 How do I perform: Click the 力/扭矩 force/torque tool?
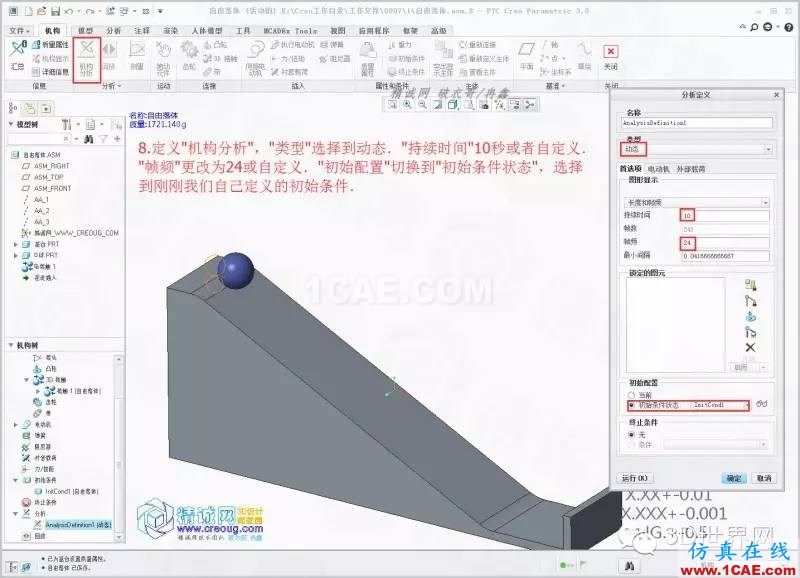[287, 59]
